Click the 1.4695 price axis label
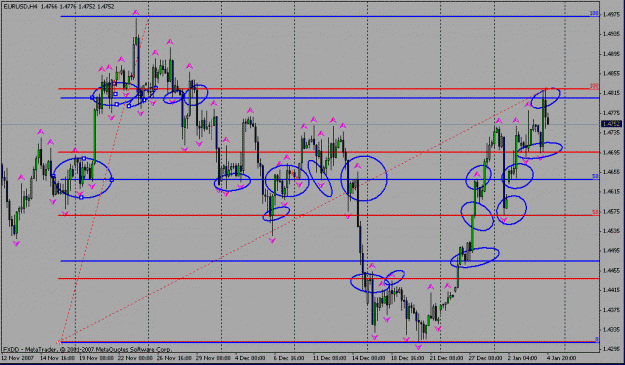 pos(611,152)
